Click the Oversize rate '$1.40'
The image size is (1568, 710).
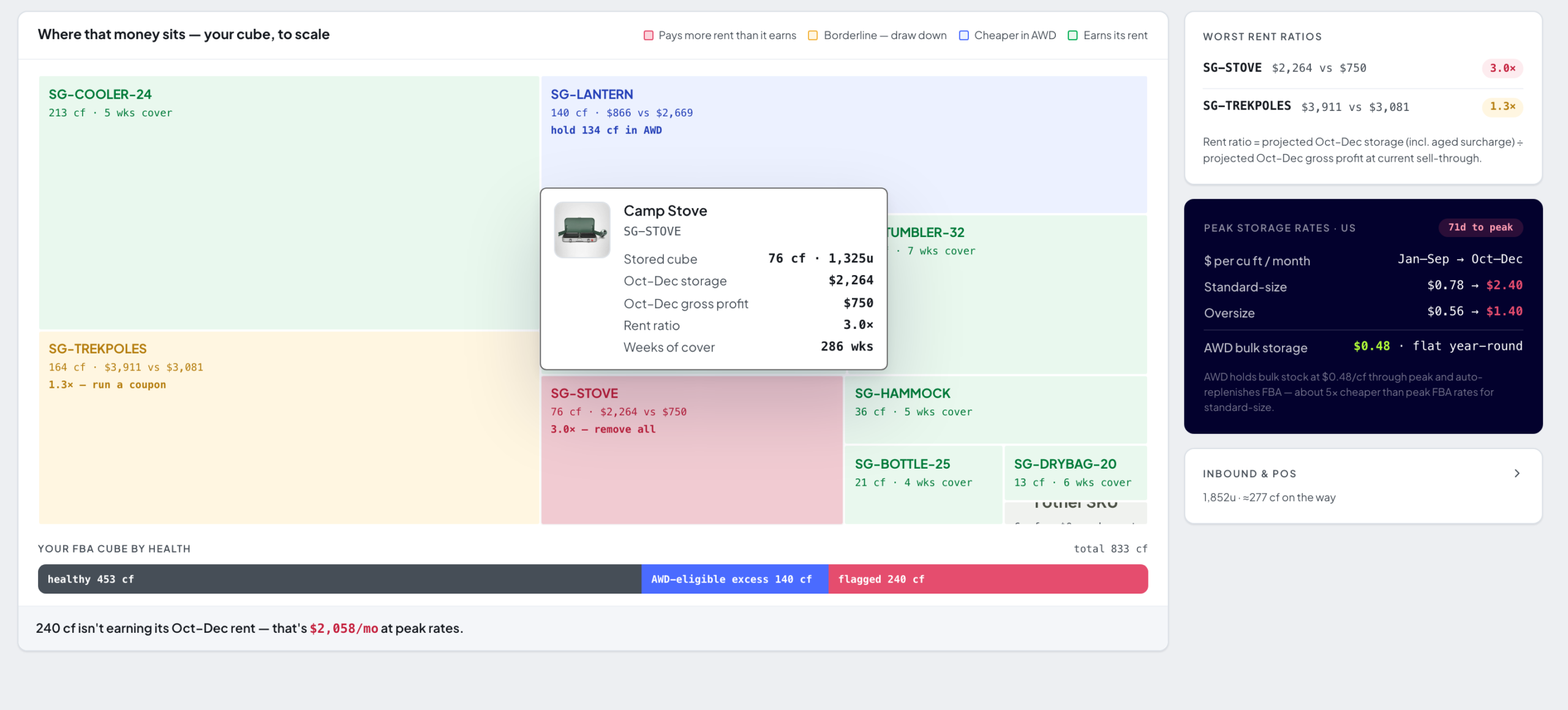click(x=1504, y=312)
